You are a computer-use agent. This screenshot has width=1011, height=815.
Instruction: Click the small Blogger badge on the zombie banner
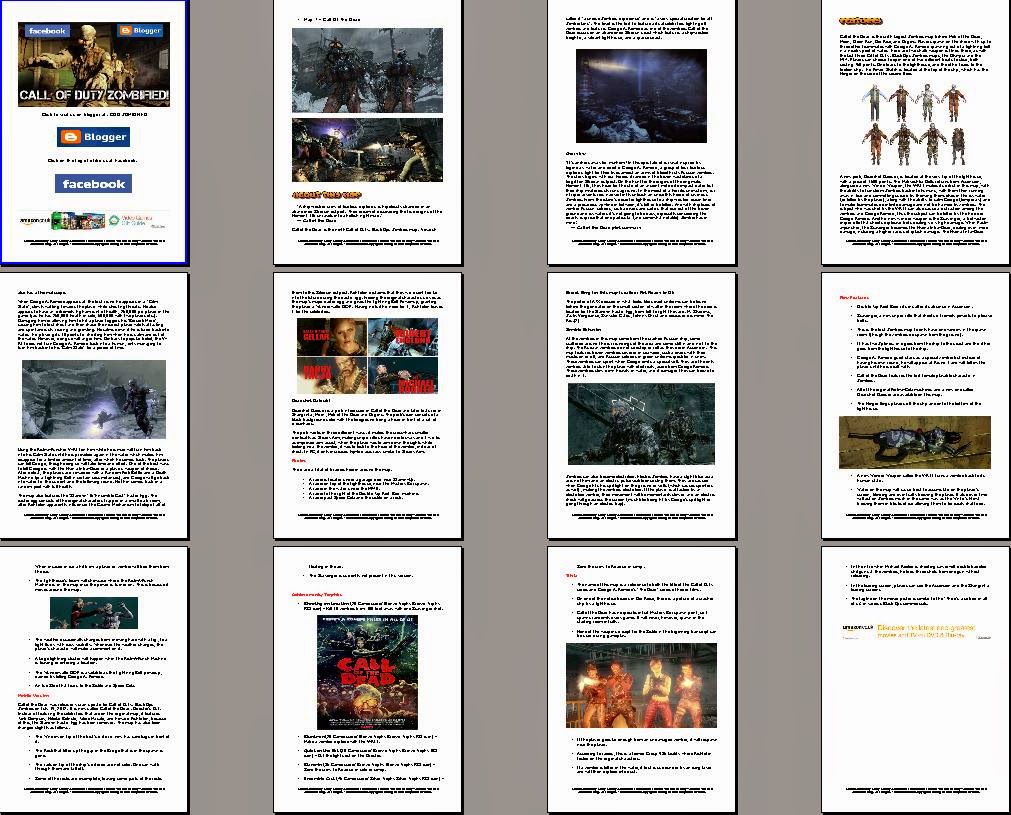(141, 30)
